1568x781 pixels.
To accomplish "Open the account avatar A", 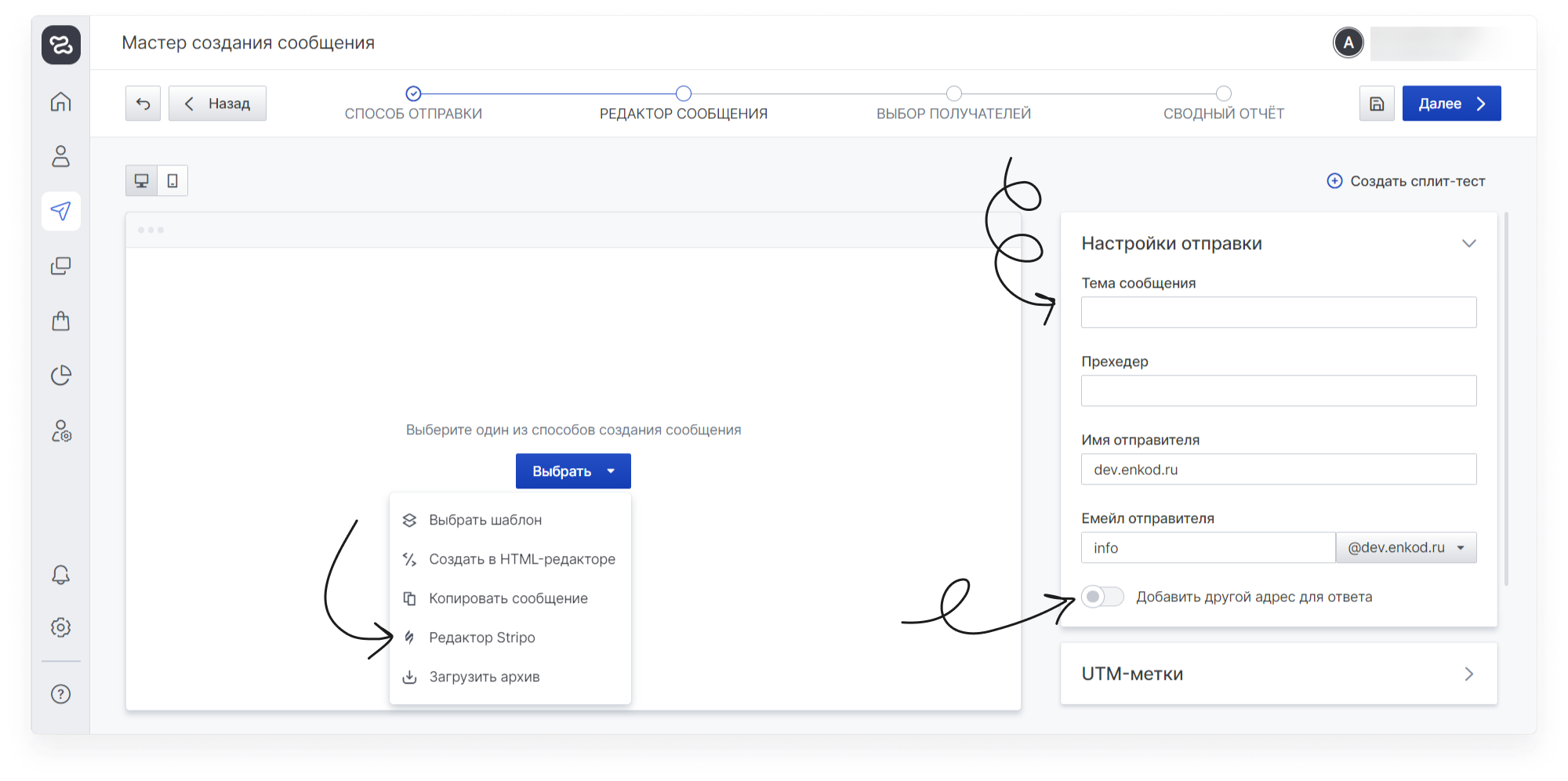I will (x=1348, y=42).
